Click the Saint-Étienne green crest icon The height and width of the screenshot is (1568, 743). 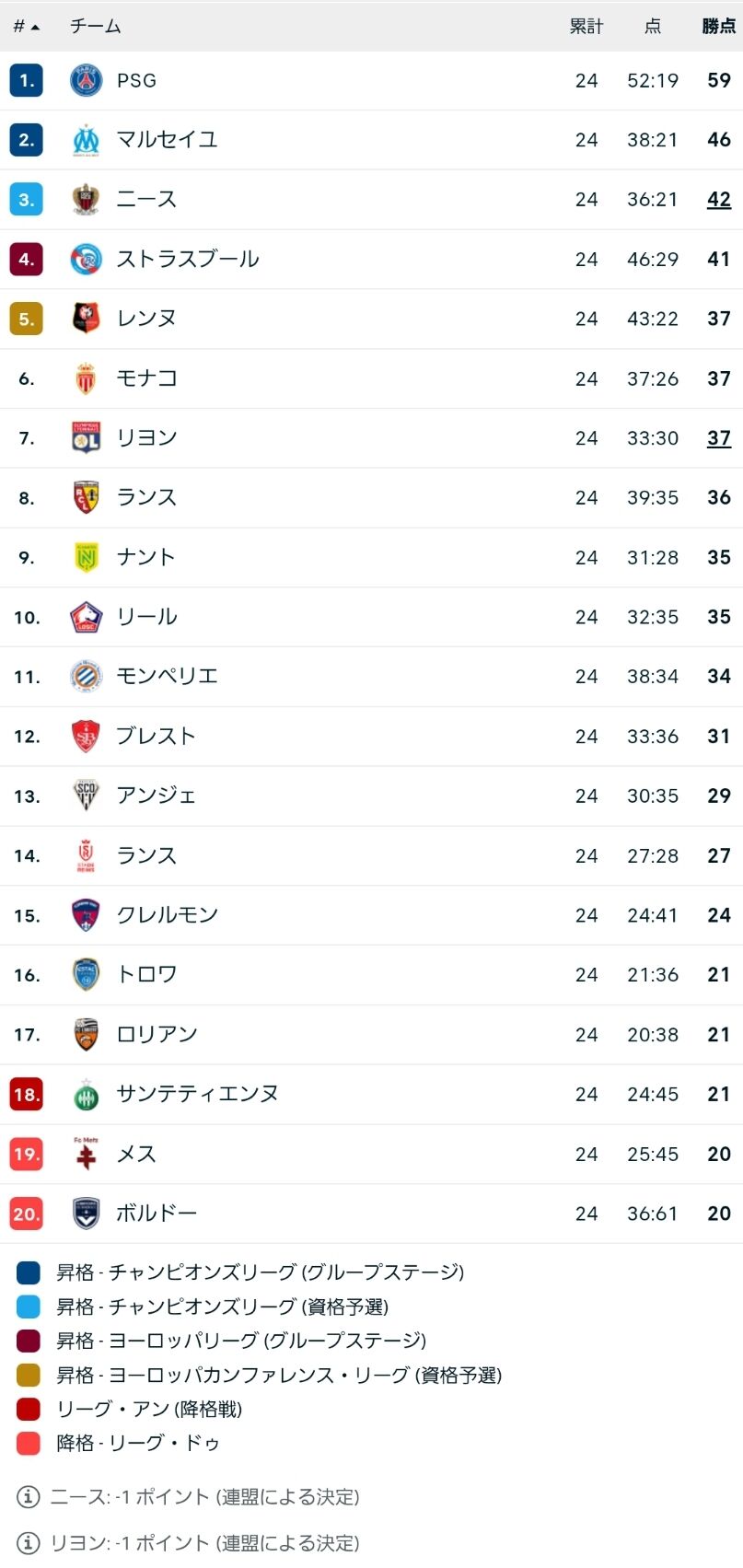click(x=86, y=1094)
